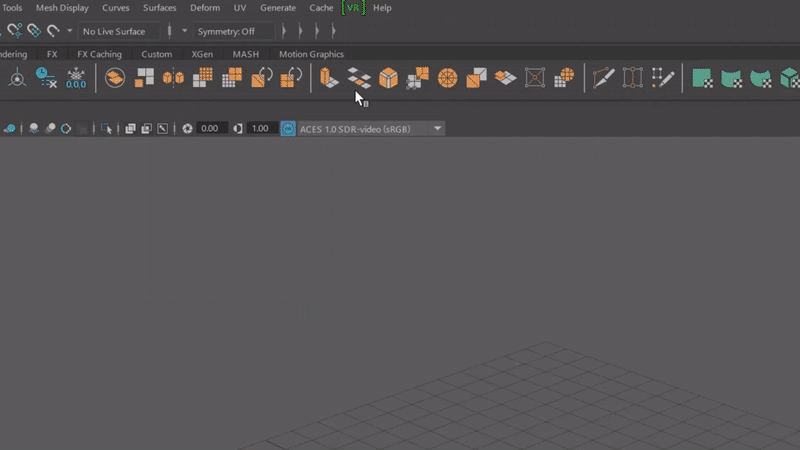Click the green cylindrical UV mapping icon

pos(731,79)
